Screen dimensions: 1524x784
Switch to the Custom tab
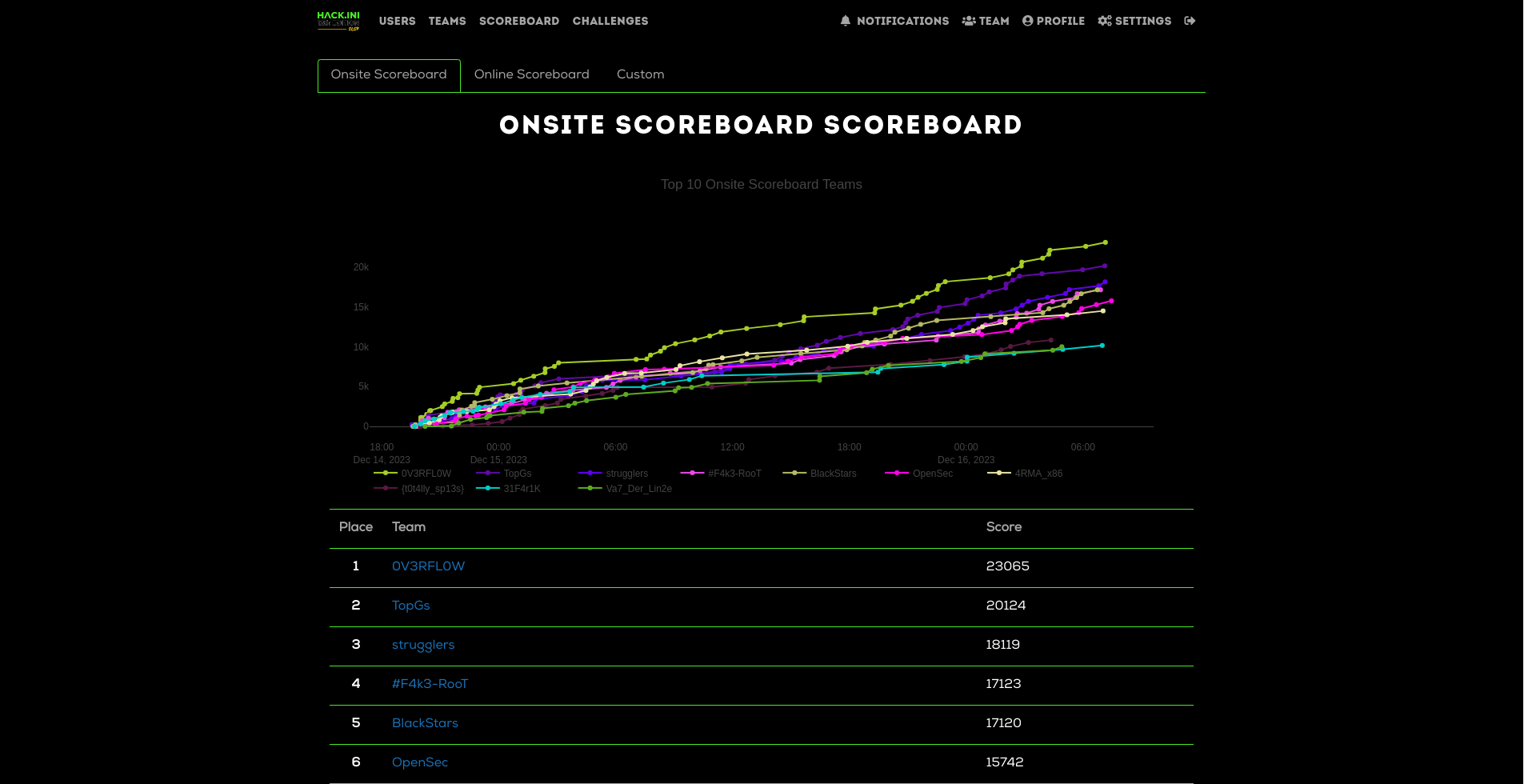coord(641,75)
